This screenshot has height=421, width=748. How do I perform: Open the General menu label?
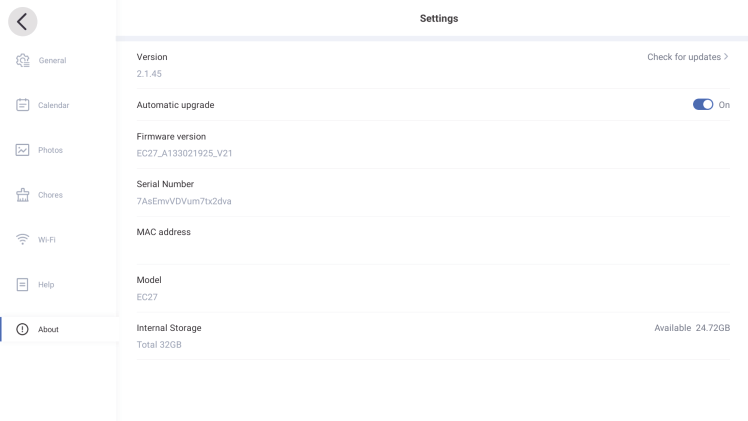(53, 60)
